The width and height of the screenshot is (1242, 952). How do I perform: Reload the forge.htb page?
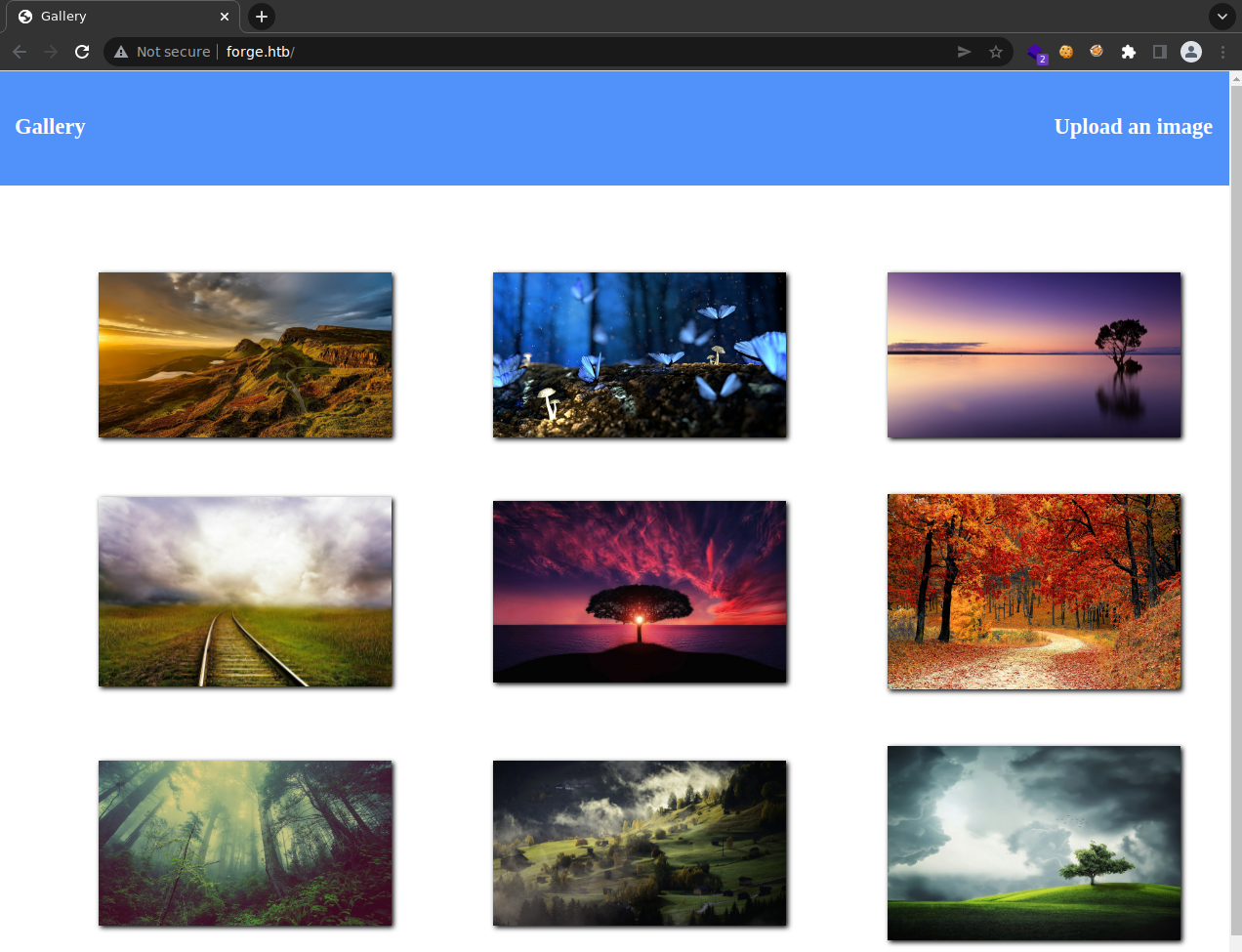pos(82,52)
